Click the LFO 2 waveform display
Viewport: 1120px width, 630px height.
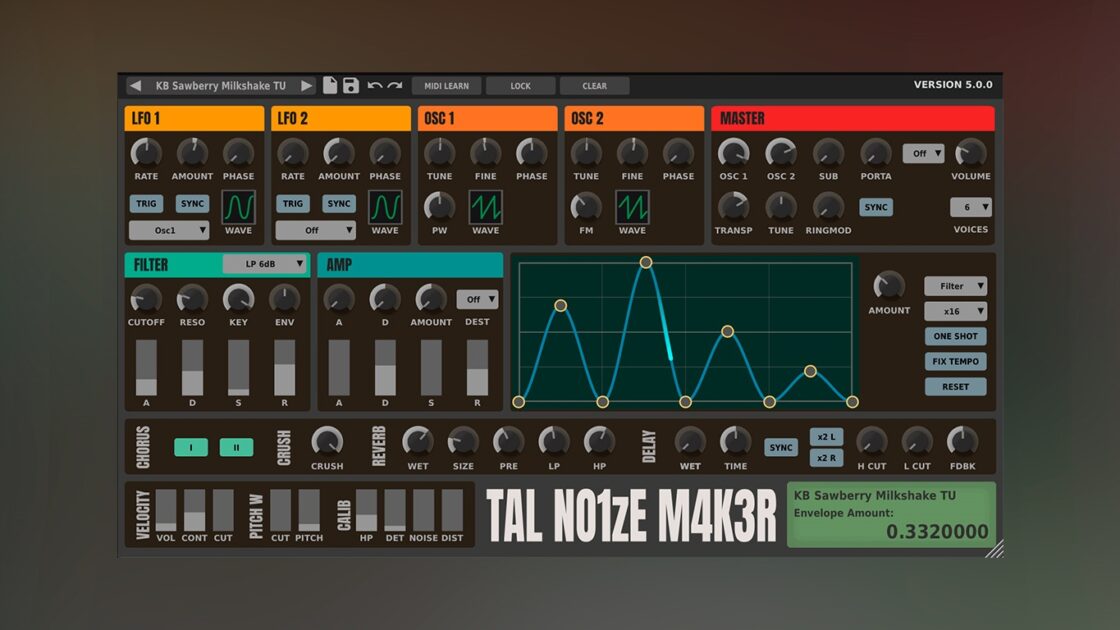(385, 207)
